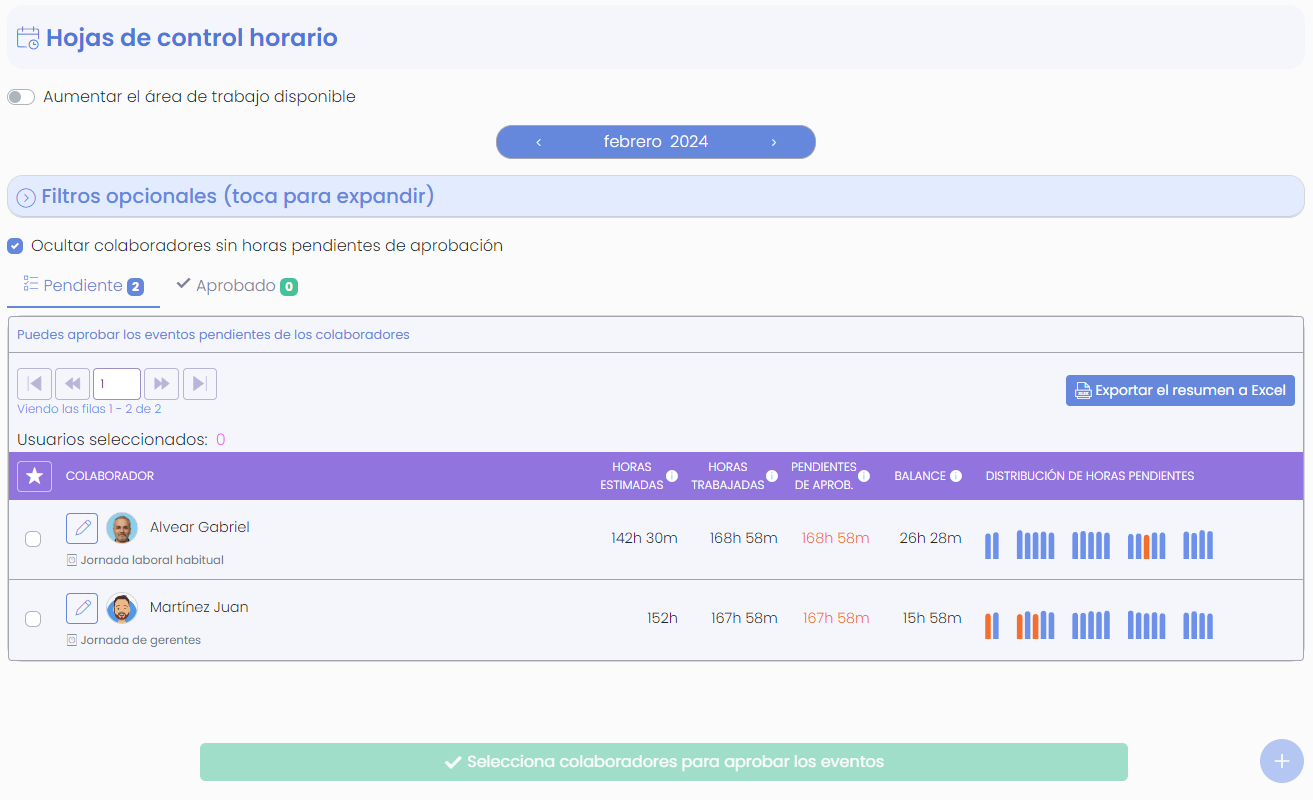The height and width of the screenshot is (800, 1313).
Task: Go to the previous month with the chevron
Action: click(538, 141)
